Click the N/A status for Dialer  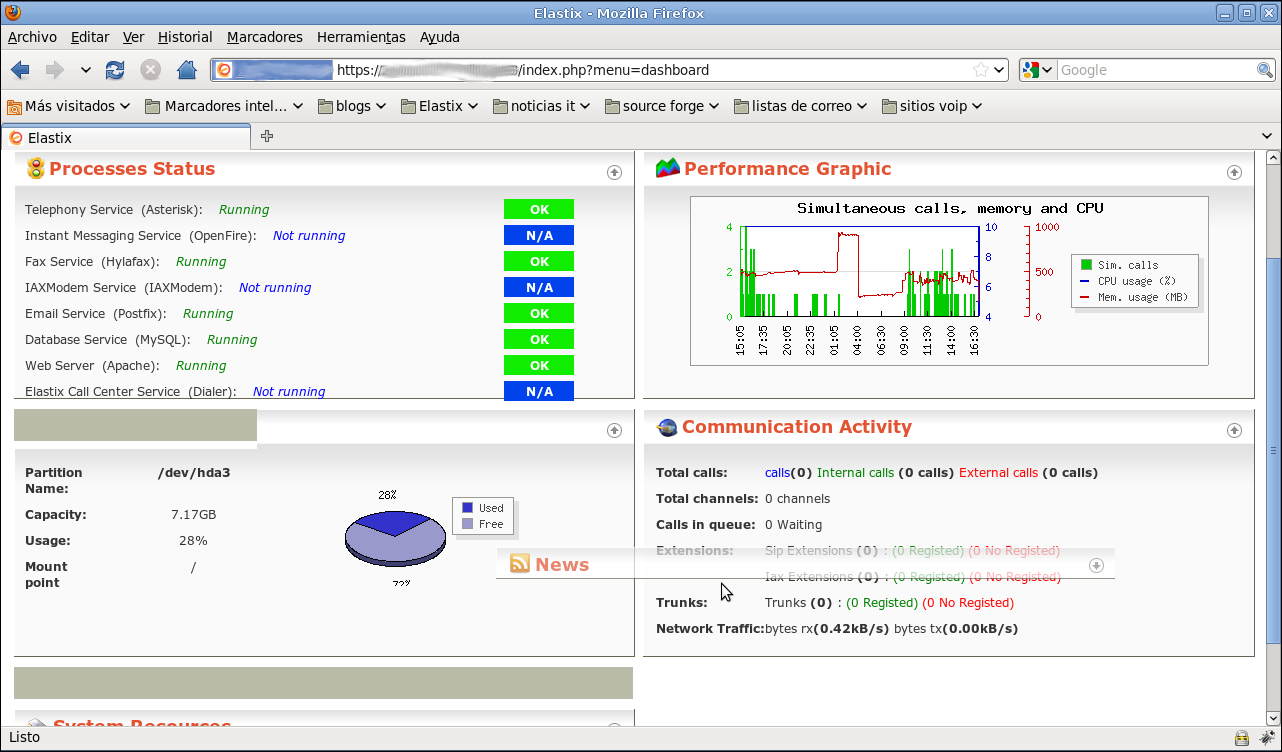pyautogui.click(x=539, y=391)
